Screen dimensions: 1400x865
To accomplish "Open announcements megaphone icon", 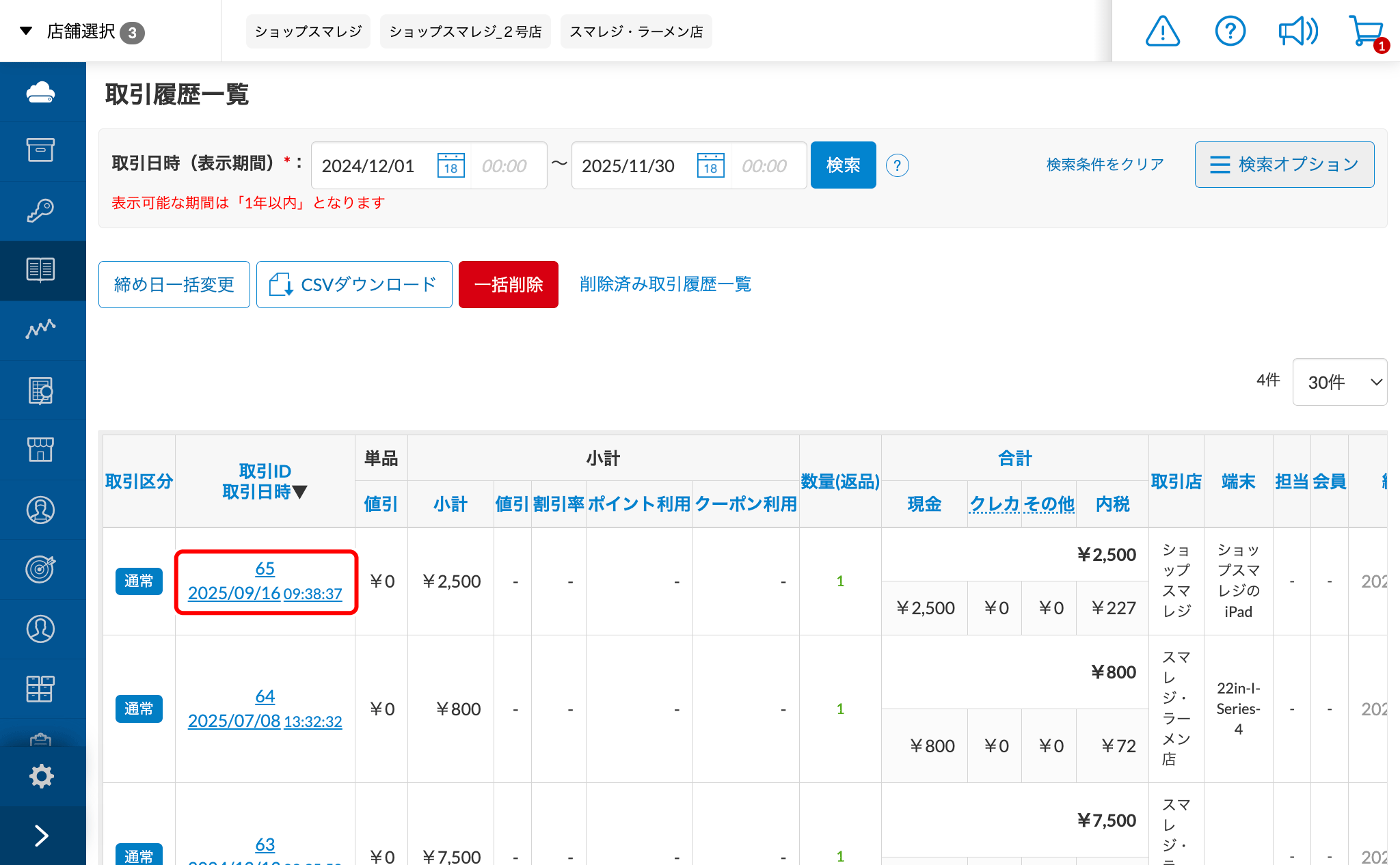I will (1297, 31).
